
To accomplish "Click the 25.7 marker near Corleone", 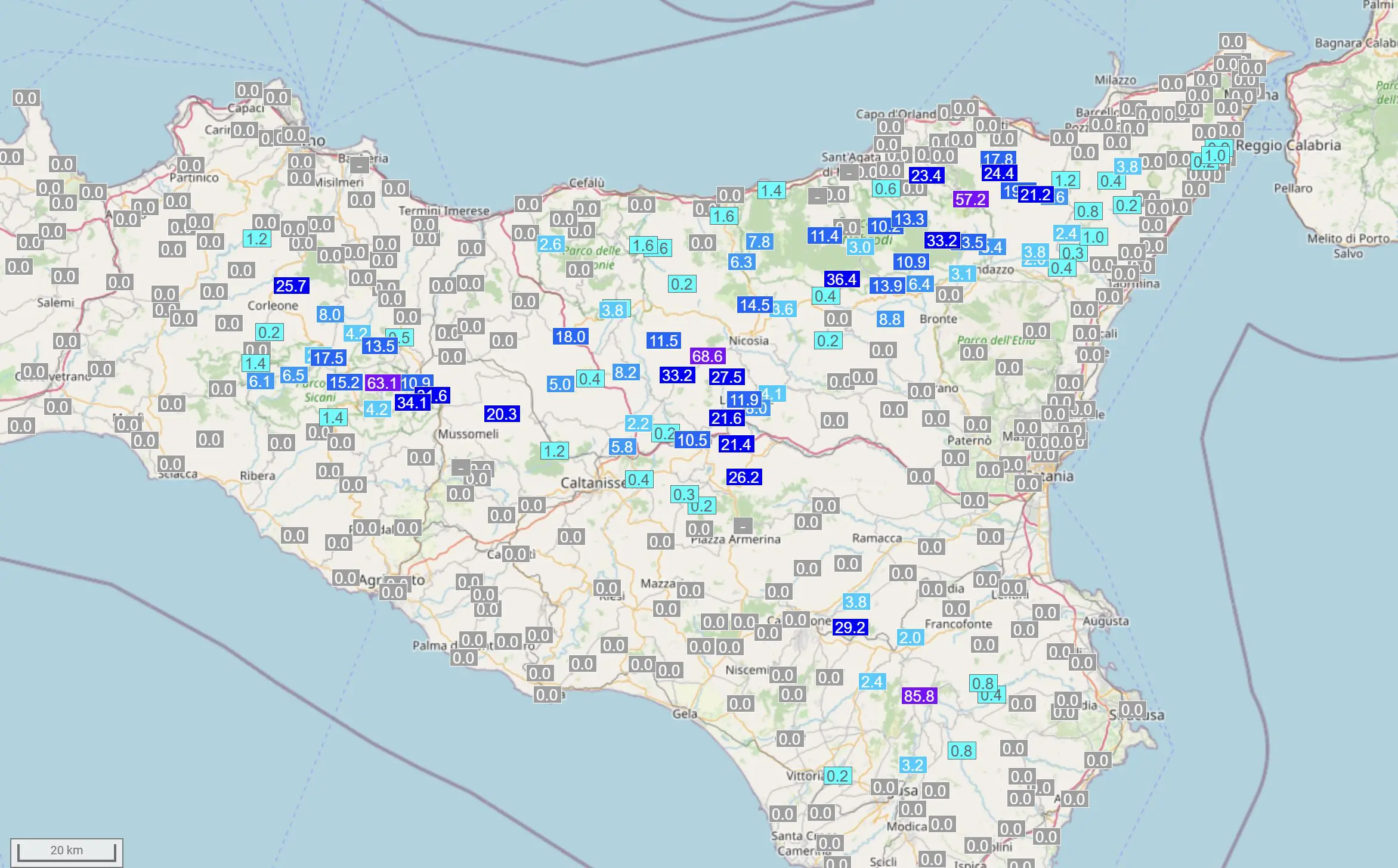I will tap(291, 286).
